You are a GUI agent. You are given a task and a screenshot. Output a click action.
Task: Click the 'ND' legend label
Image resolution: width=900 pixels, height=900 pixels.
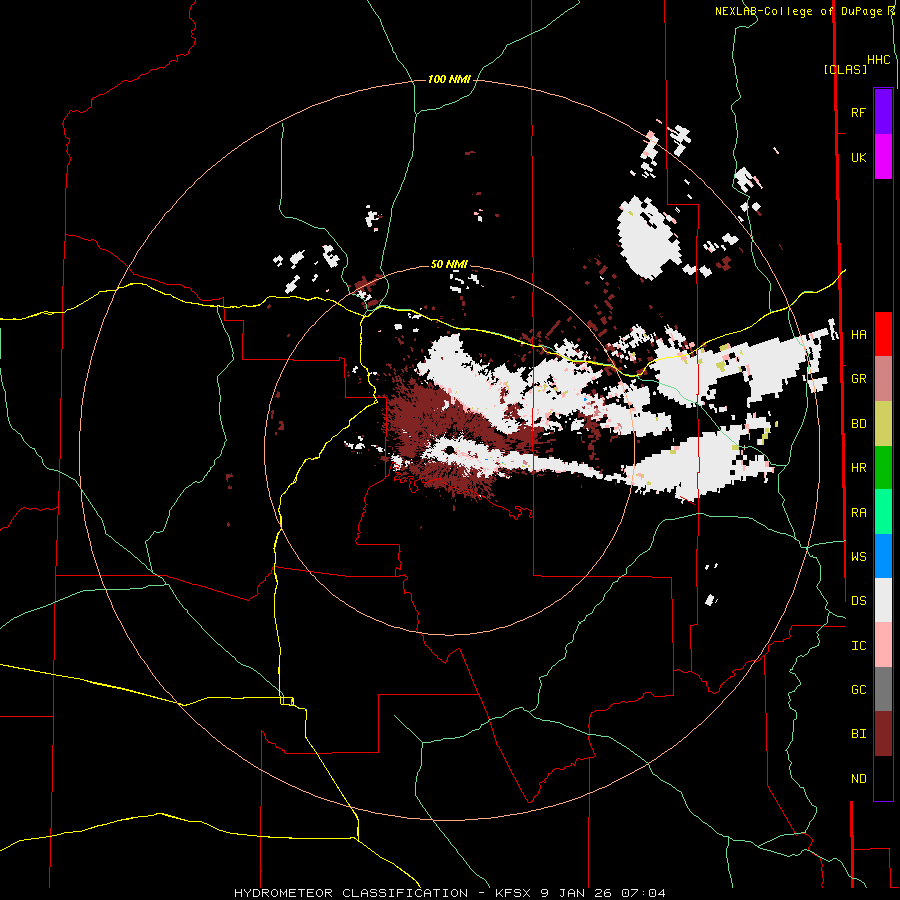(858, 779)
